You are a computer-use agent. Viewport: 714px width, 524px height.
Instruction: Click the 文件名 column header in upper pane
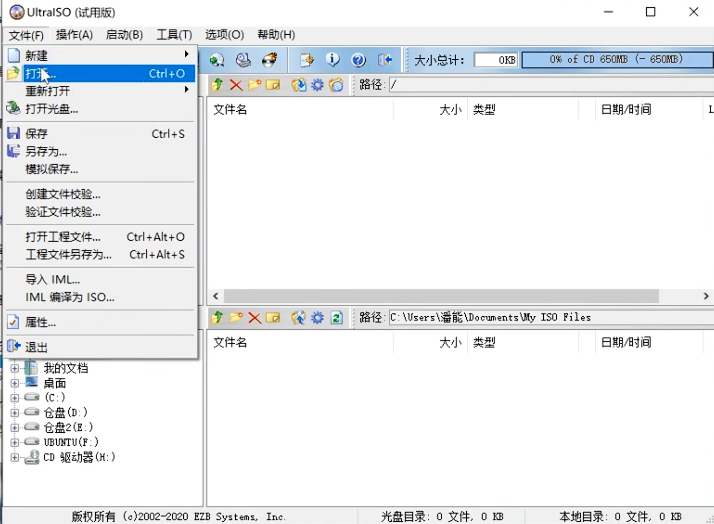coord(230,109)
